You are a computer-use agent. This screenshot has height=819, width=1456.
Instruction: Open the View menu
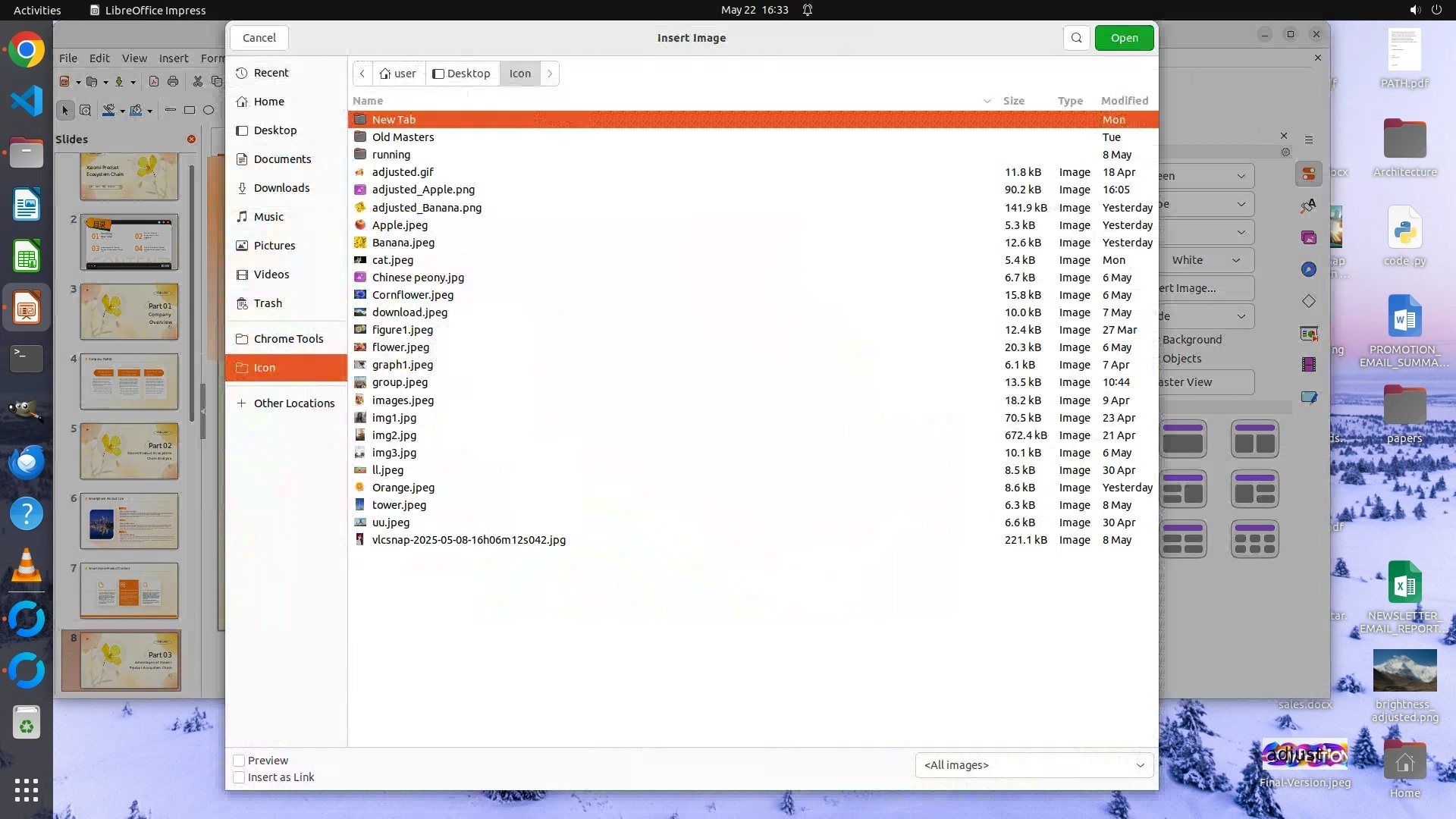tap(134, 58)
